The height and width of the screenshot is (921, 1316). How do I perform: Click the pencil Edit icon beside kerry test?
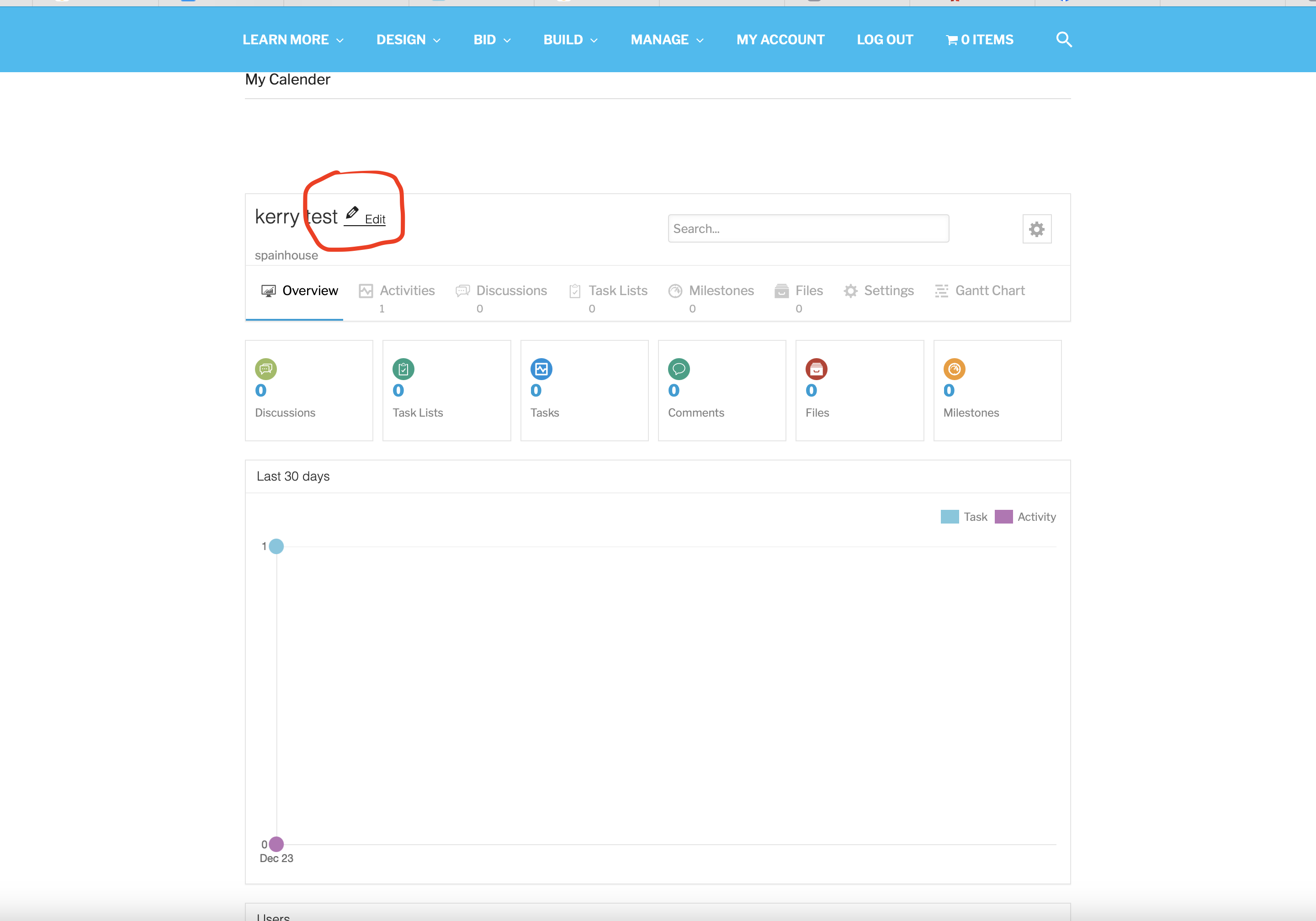[x=352, y=214]
